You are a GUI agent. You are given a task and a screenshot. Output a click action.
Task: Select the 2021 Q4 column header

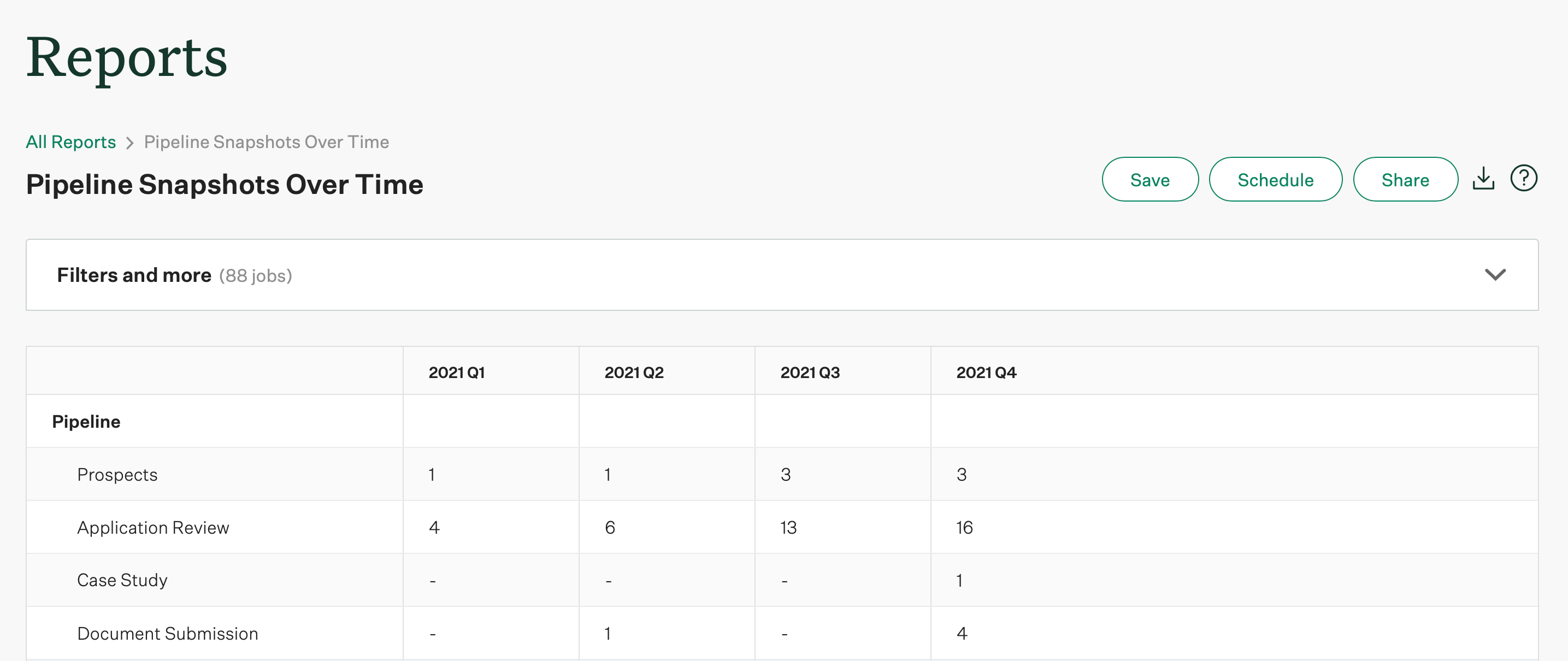point(986,372)
